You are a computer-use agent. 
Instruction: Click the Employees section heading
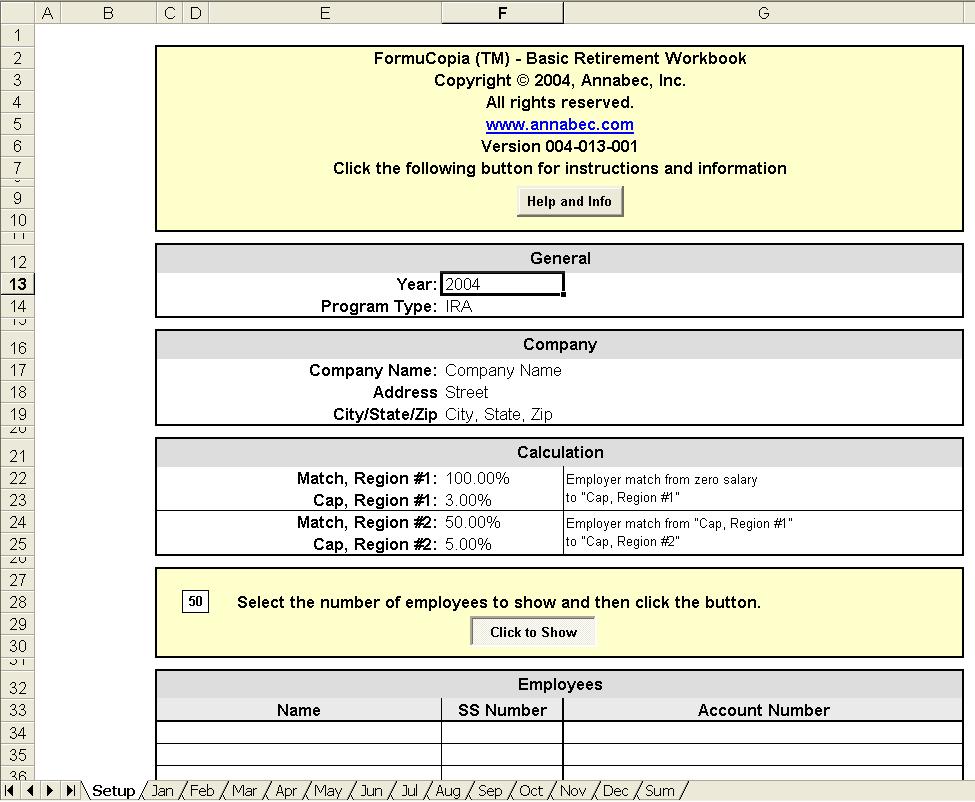560,684
